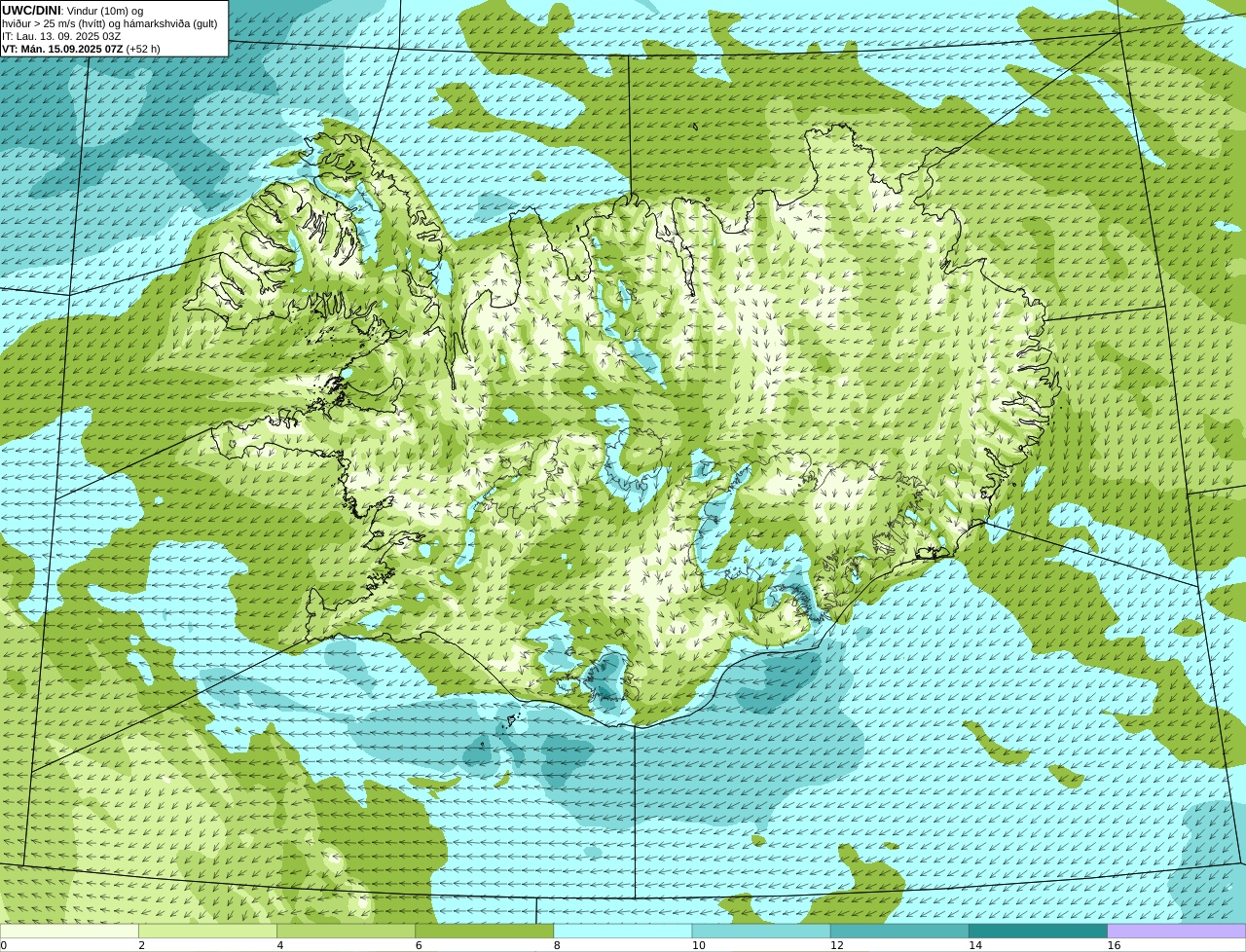Pick the medium green legend swatch between 4 and 6
The image size is (1246, 952).
(x=346, y=932)
